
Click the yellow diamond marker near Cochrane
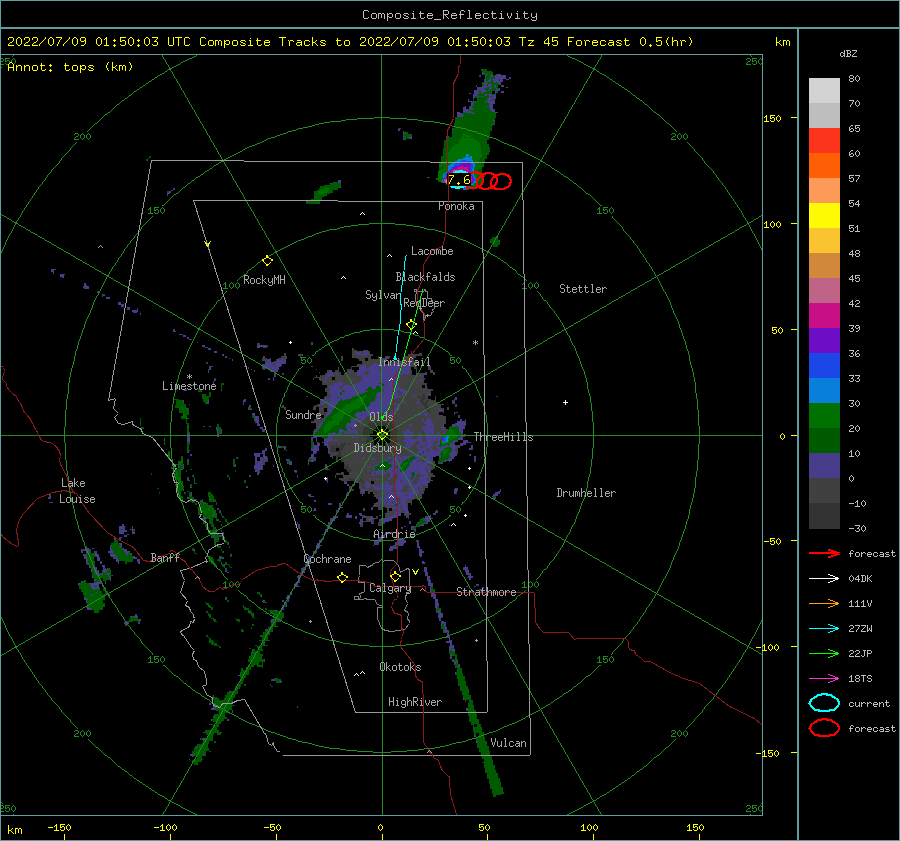point(343,577)
